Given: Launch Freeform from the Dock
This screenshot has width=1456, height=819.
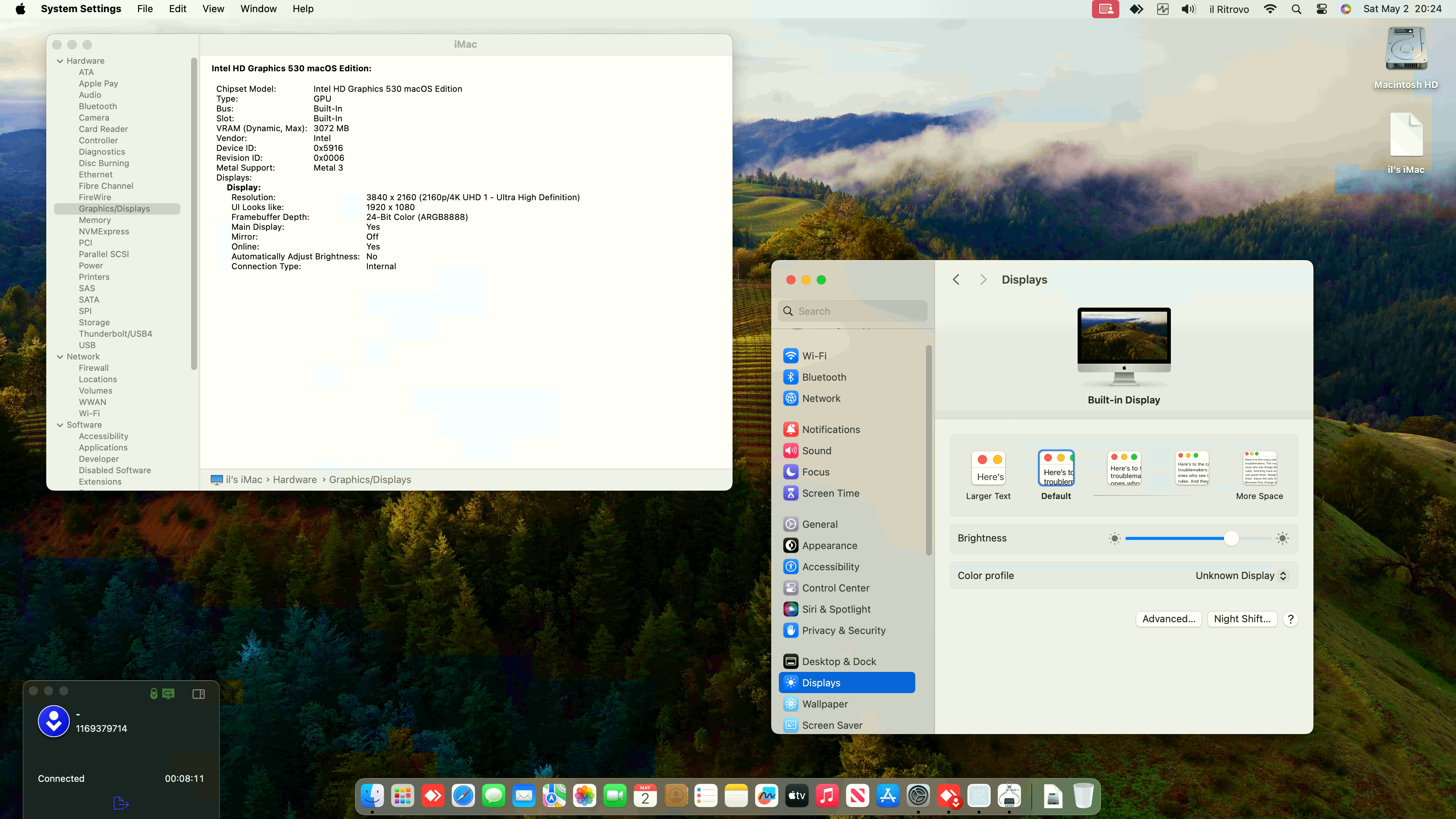Looking at the screenshot, I should 766,796.
